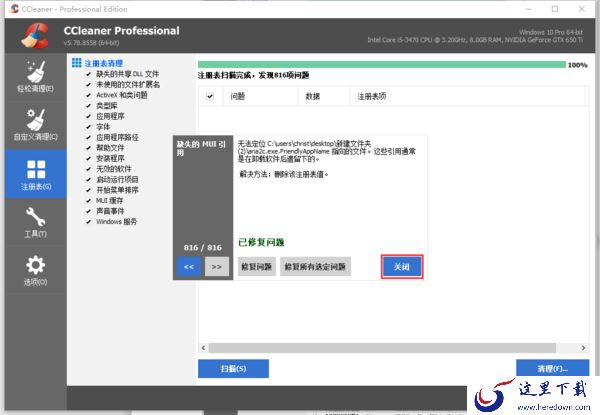Toggle 字体 checkbox

88,127
